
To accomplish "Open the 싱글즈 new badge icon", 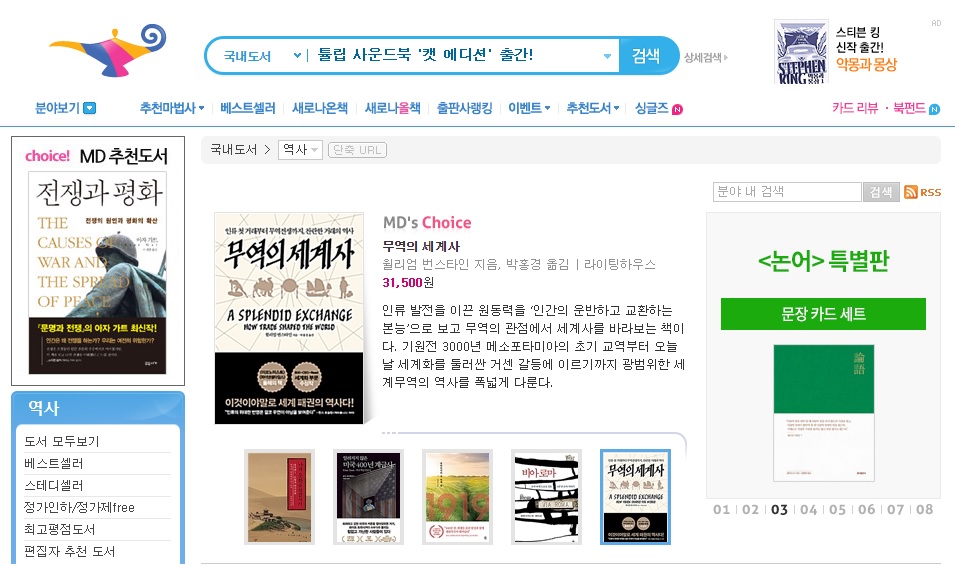I will [677, 109].
